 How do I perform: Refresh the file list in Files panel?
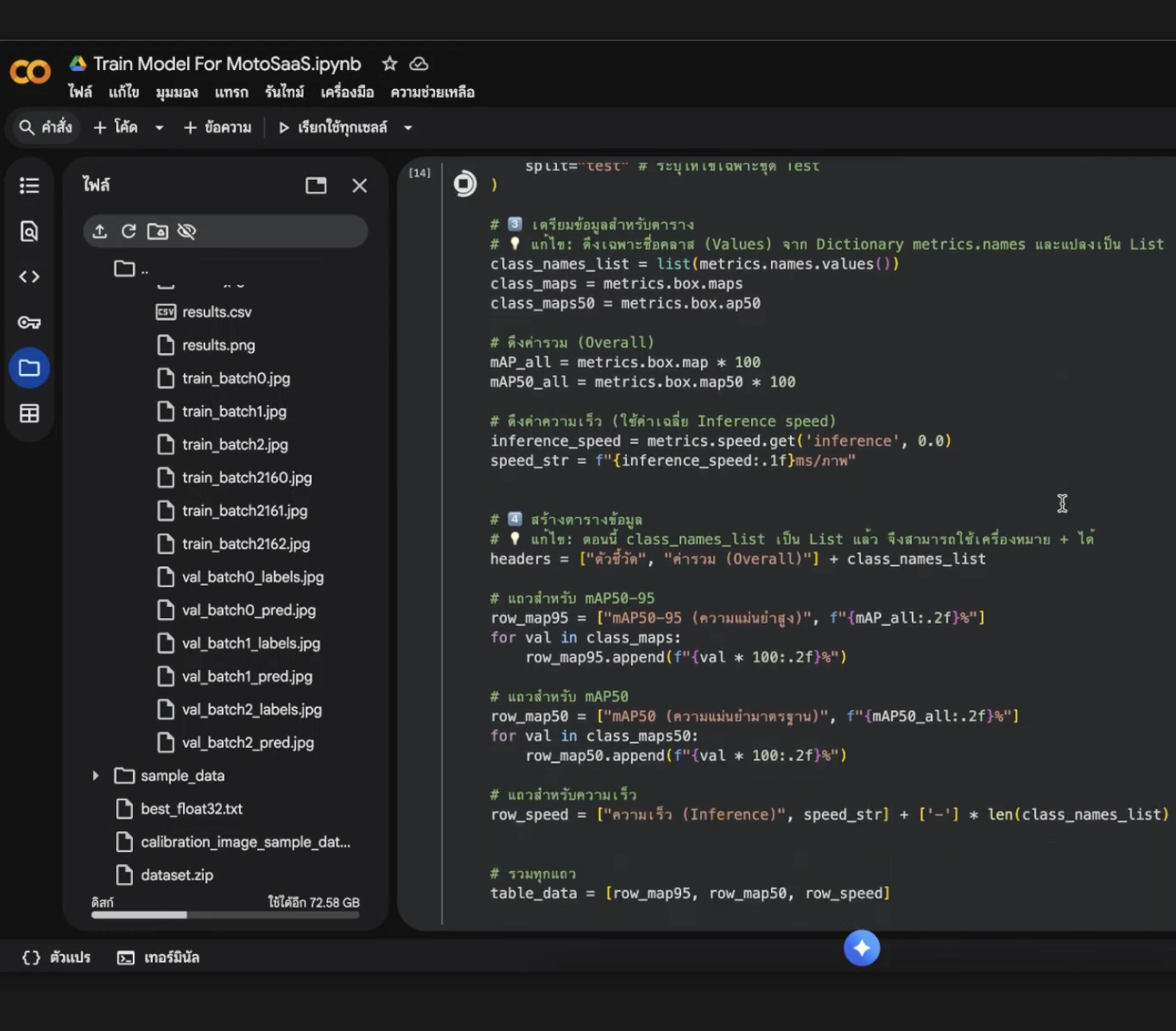click(x=128, y=231)
